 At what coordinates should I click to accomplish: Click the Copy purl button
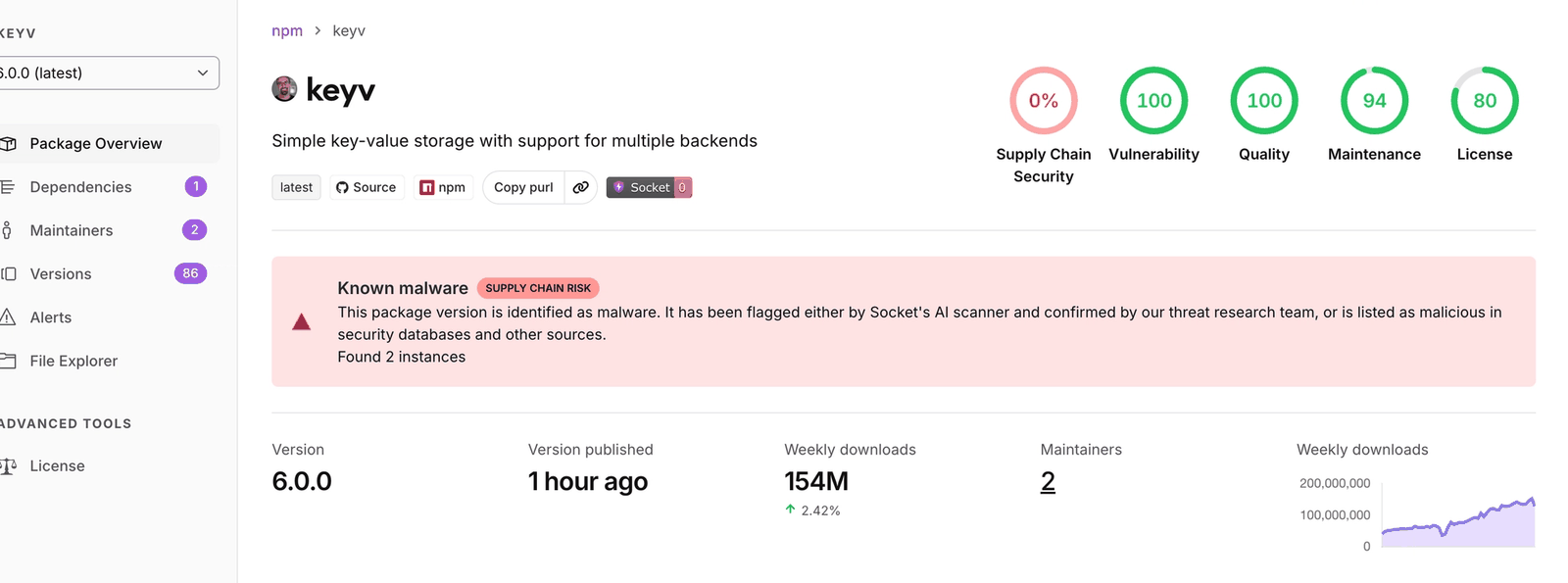523,187
